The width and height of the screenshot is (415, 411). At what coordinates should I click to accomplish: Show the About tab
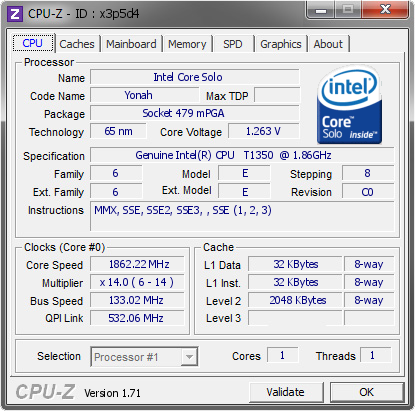[328, 44]
